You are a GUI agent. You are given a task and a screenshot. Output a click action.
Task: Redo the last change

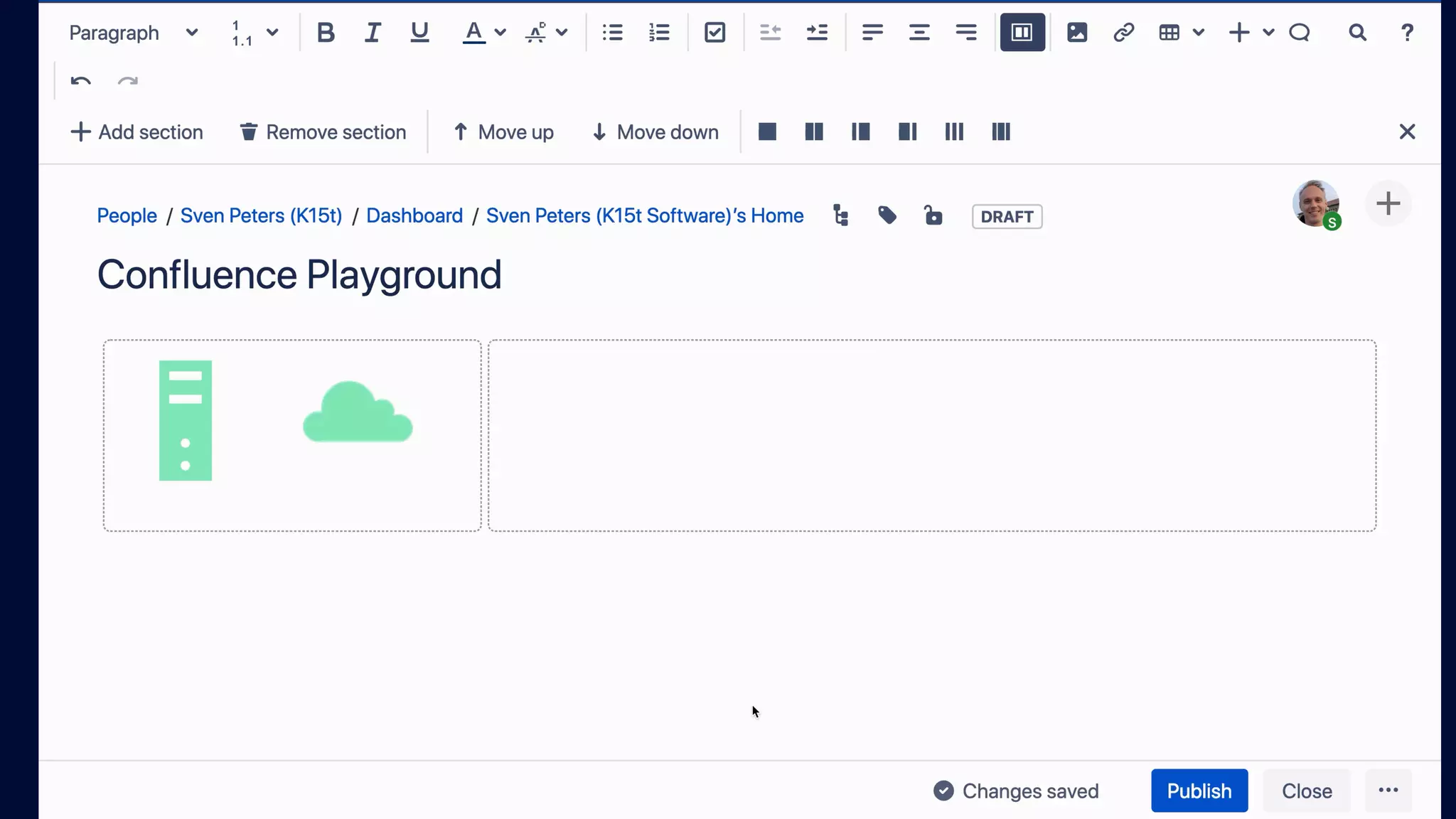[x=128, y=81]
